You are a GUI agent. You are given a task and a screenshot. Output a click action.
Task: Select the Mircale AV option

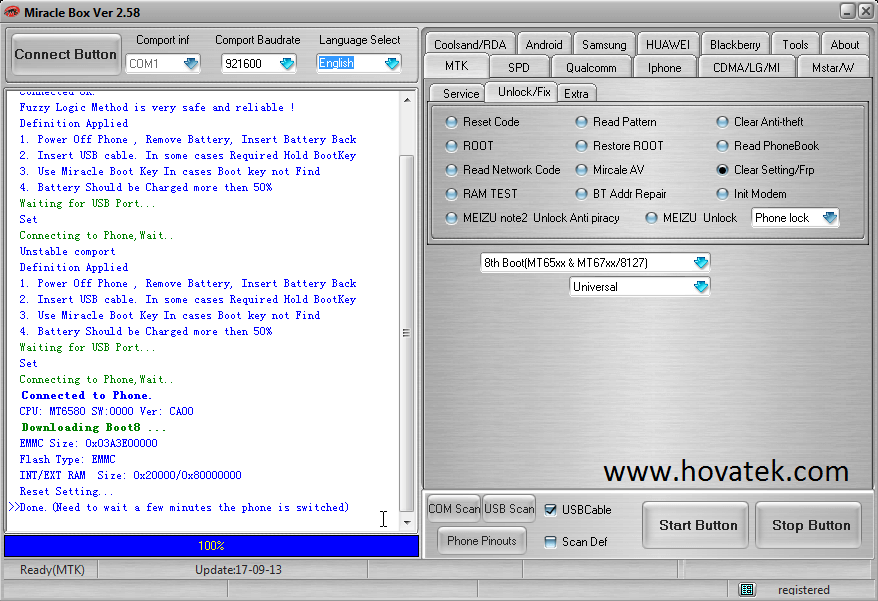point(610,170)
